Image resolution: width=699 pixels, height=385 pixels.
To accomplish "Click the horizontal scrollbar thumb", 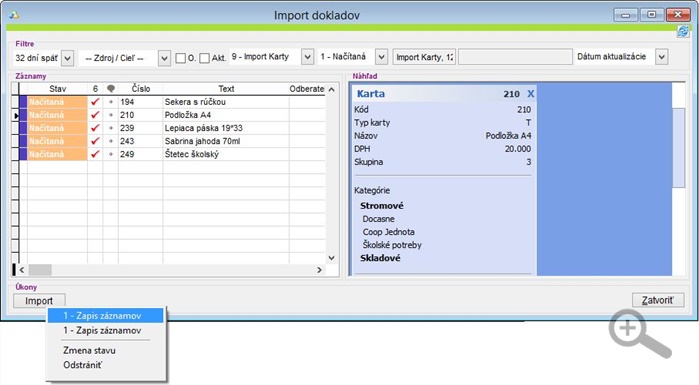I will point(40,270).
